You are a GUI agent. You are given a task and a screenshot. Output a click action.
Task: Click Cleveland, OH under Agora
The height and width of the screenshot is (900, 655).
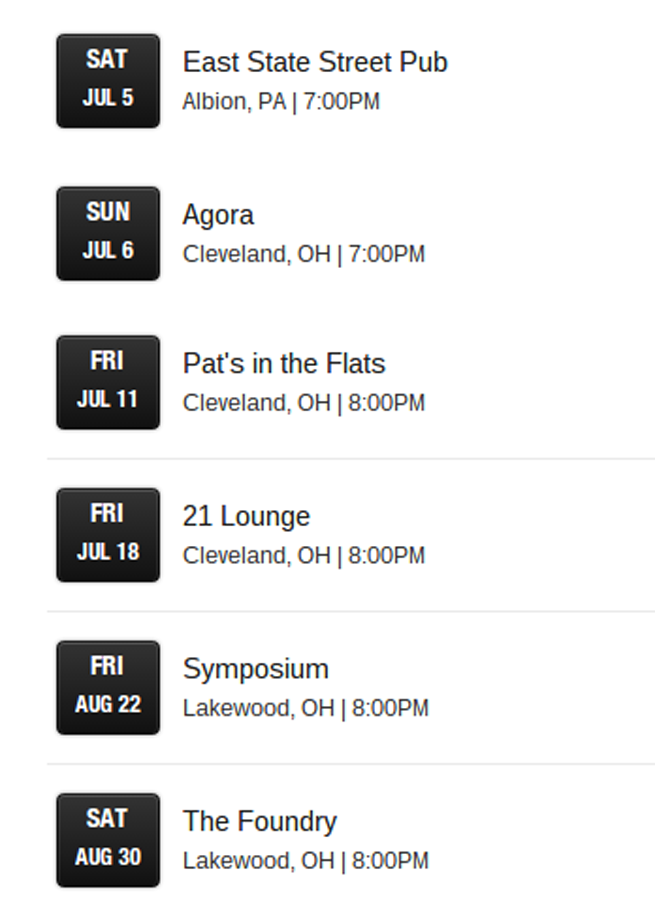point(256,255)
